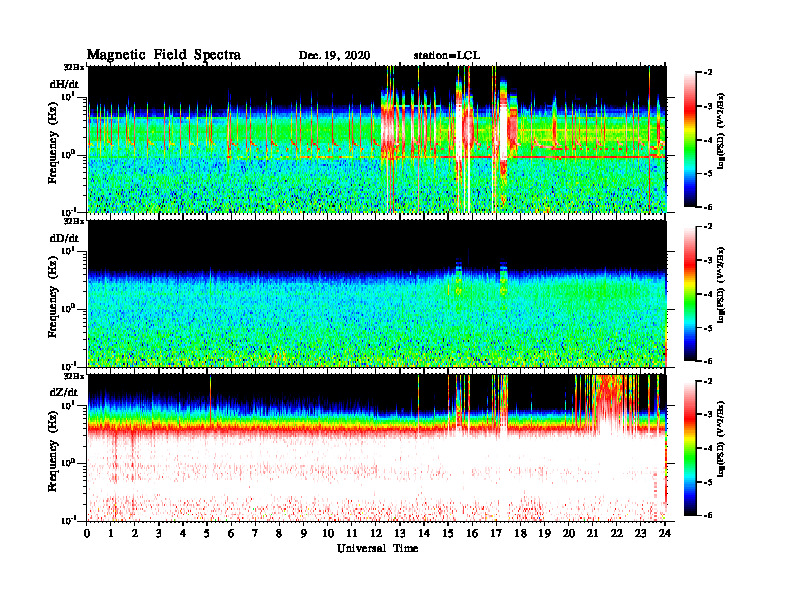Screen dimensions: 792x612
Task: Click hour "3" on the Universal Time axis
Action: coord(159,533)
